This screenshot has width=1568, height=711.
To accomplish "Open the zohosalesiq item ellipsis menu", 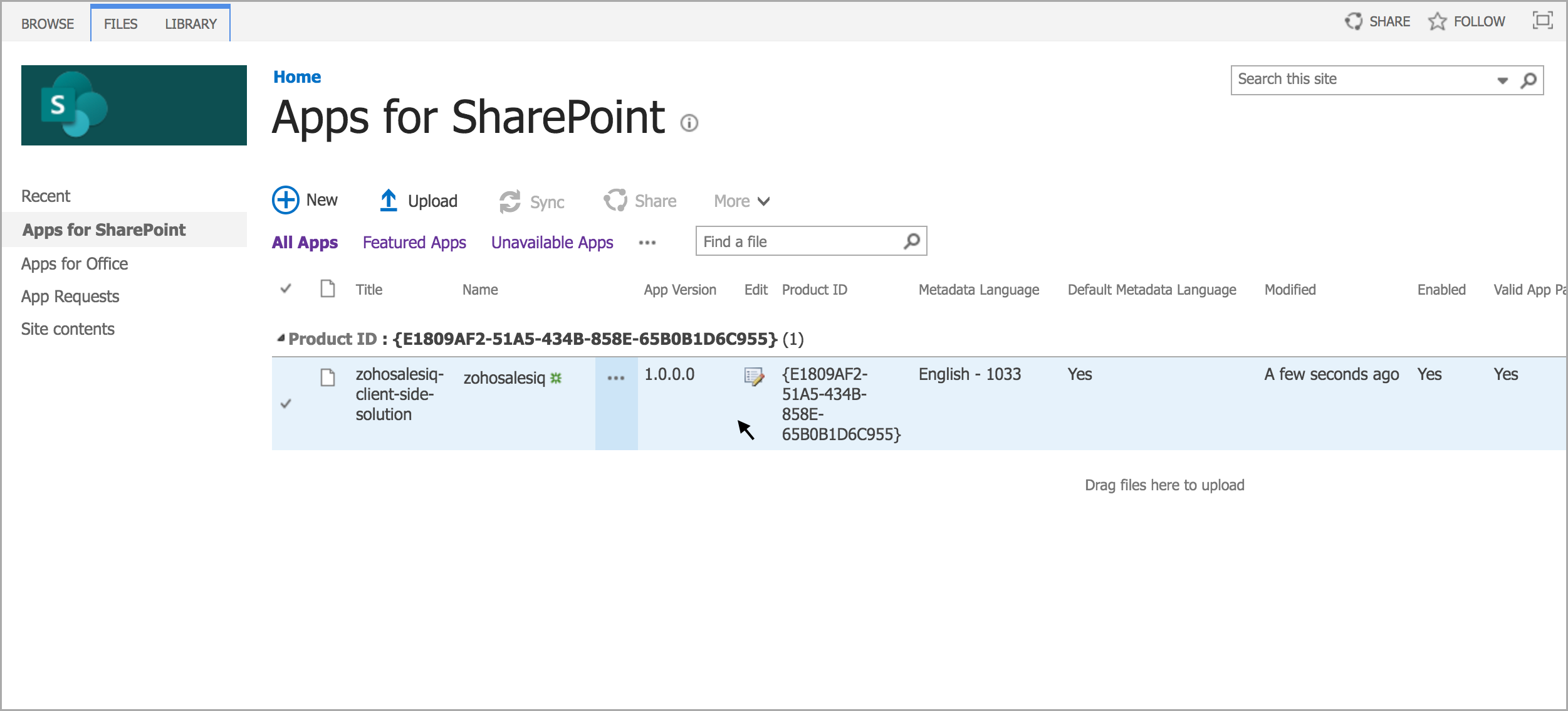I will (616, 378).
